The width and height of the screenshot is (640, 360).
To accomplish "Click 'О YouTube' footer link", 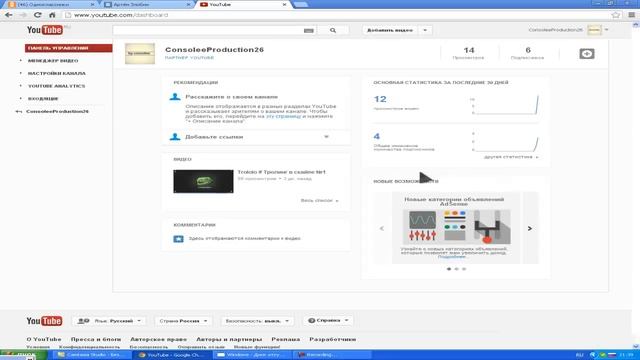I will 44,339.
